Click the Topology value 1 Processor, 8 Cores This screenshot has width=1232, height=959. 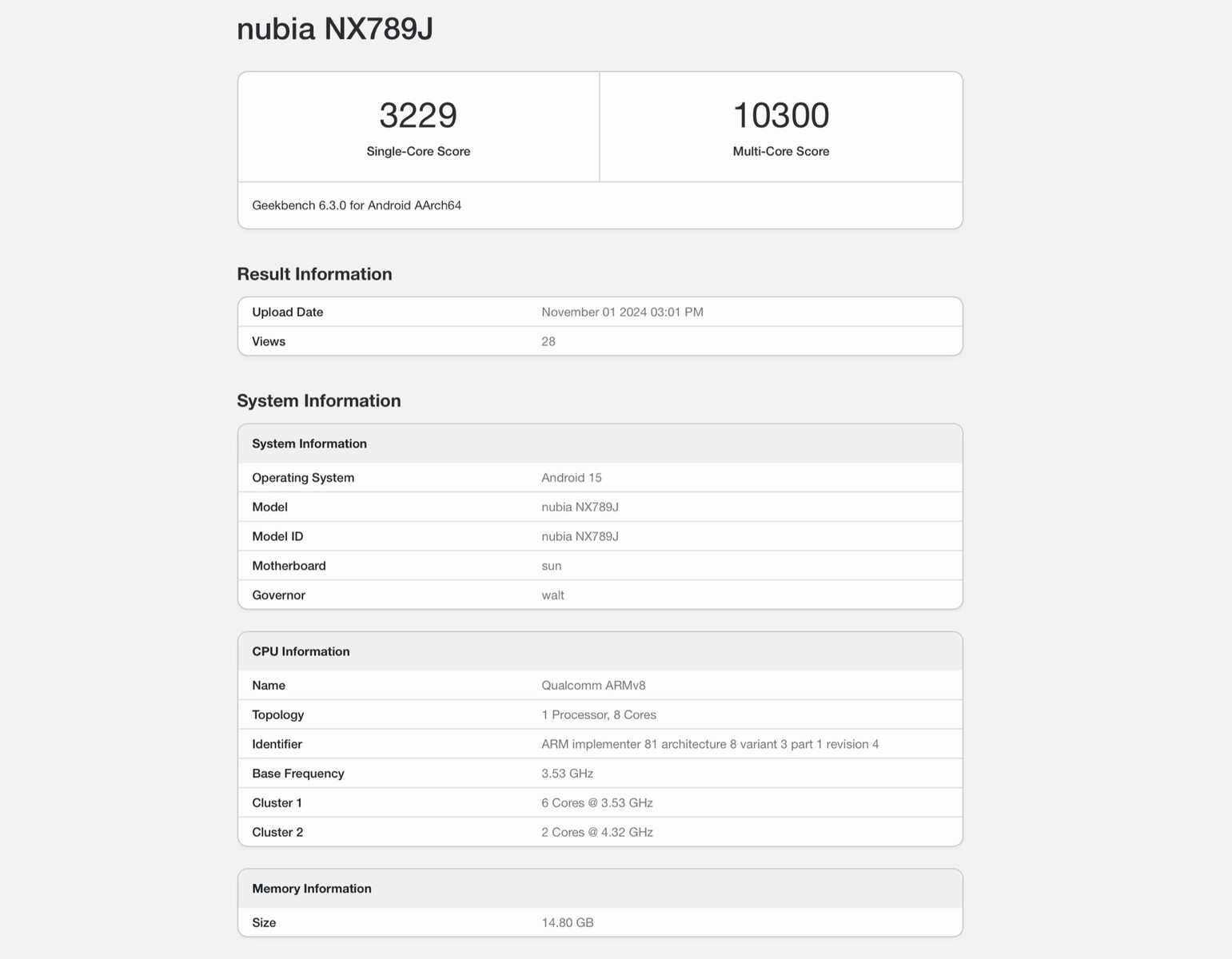(599, 715)
